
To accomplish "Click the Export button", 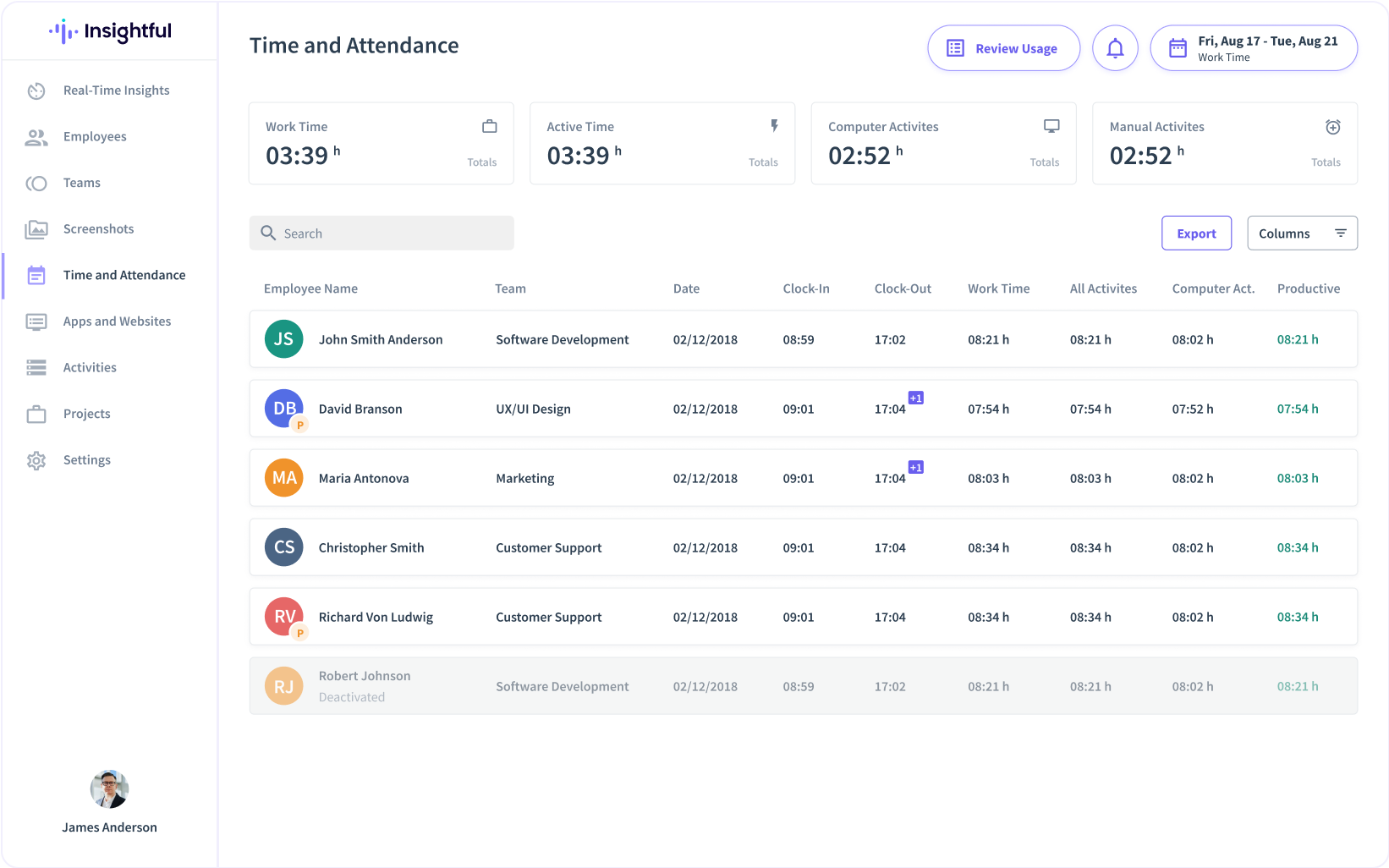I will pyautogui.click(x=1196, y=233).
